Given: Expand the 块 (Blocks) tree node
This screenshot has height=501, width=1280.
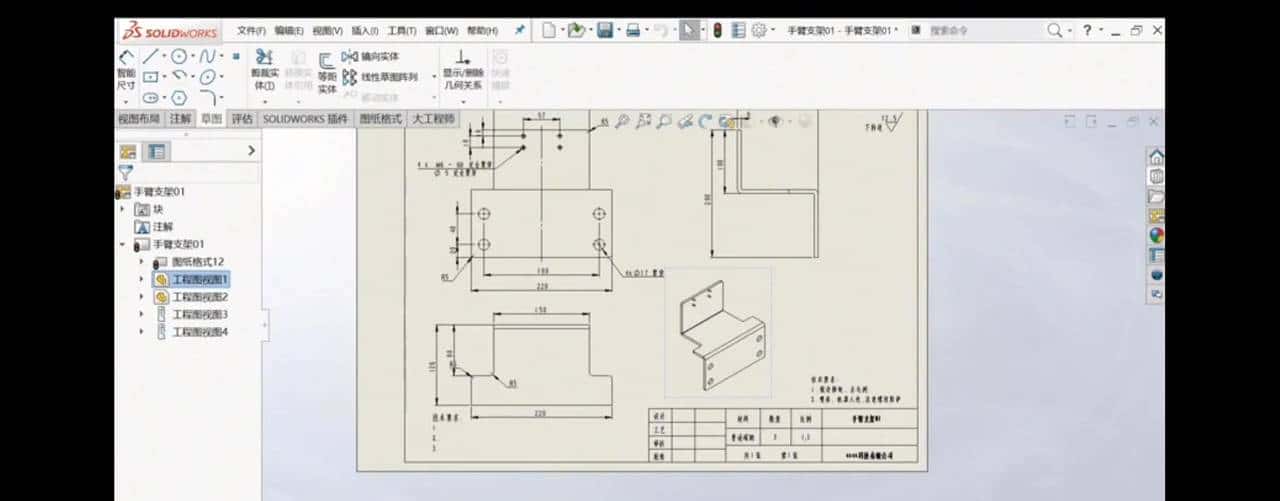Looking at the screenshot, I should 122,209.
